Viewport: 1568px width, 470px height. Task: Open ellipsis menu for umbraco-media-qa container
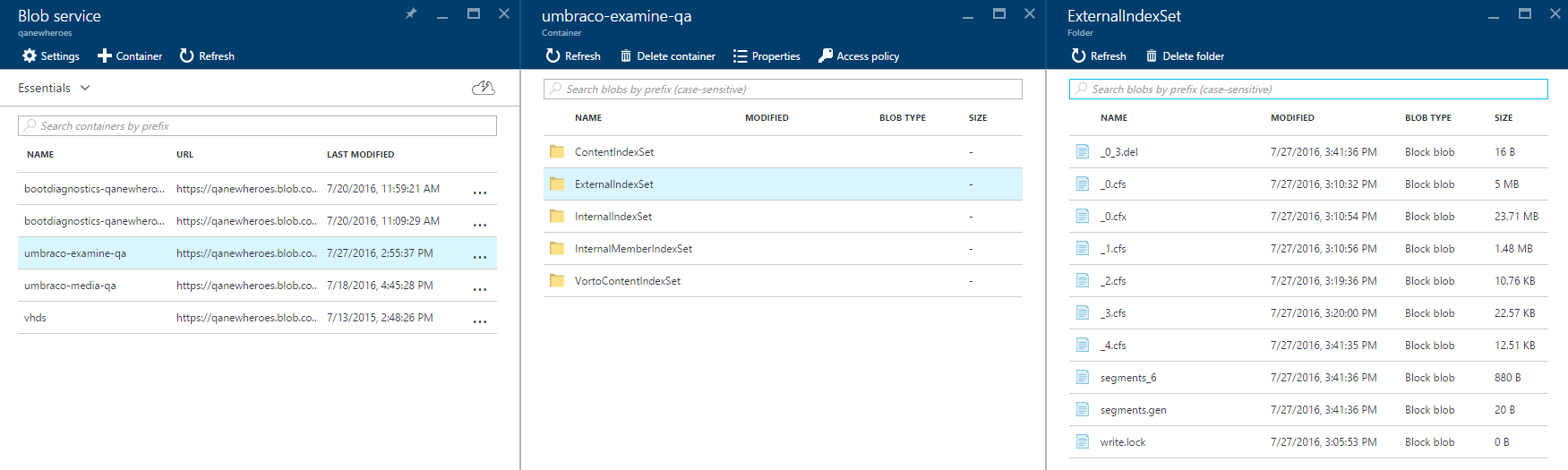pyautogui.click(x=480, y=288)
